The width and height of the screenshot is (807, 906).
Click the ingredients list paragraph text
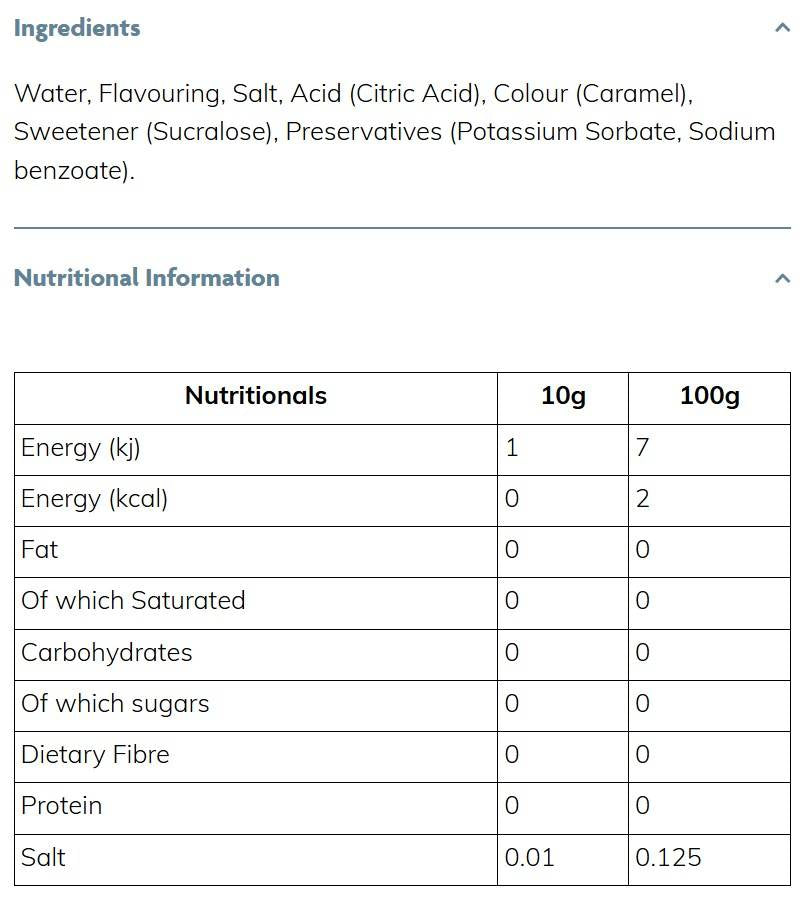(394, 132)
